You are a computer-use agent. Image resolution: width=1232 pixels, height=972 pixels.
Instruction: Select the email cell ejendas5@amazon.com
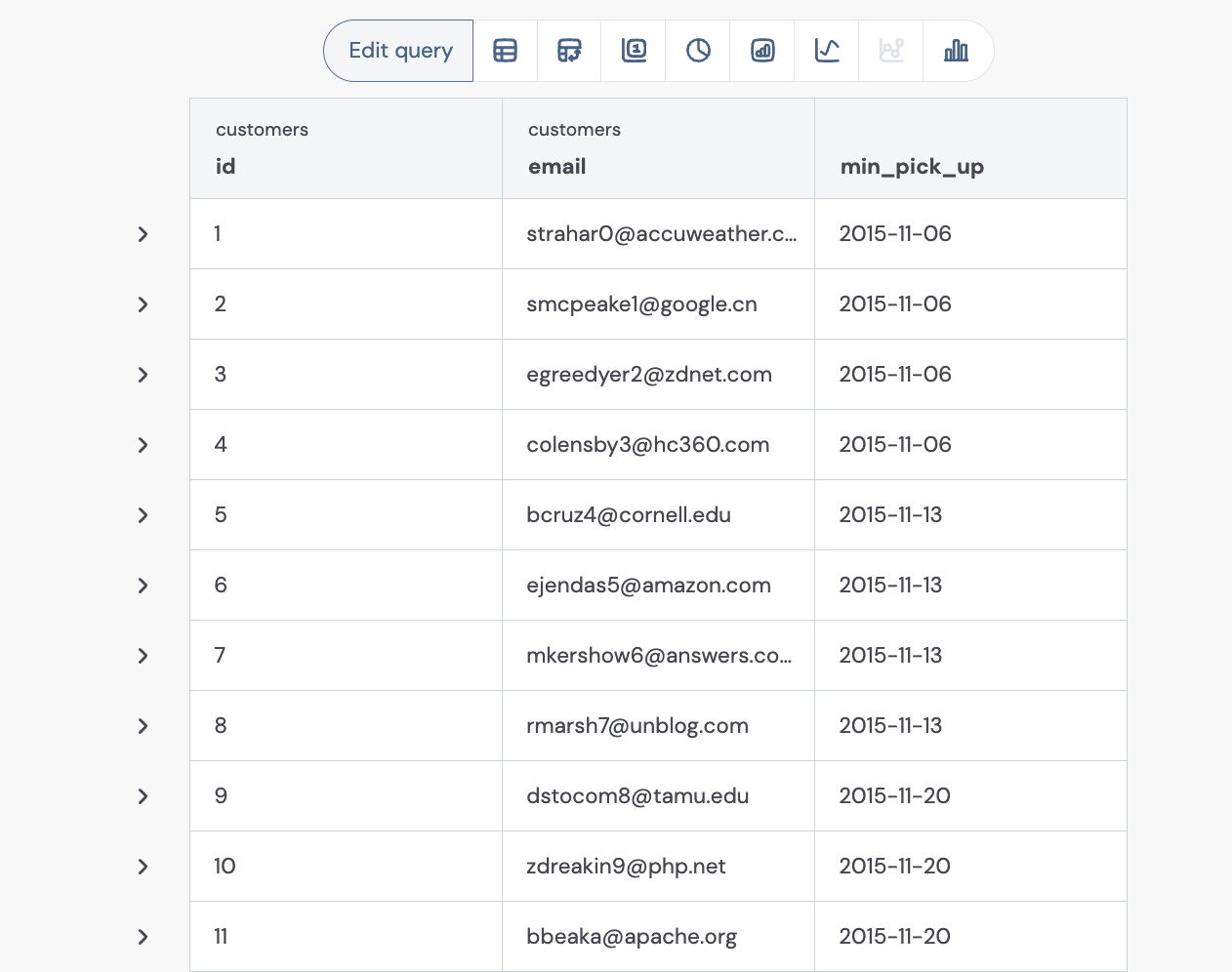tap(659, 586)
